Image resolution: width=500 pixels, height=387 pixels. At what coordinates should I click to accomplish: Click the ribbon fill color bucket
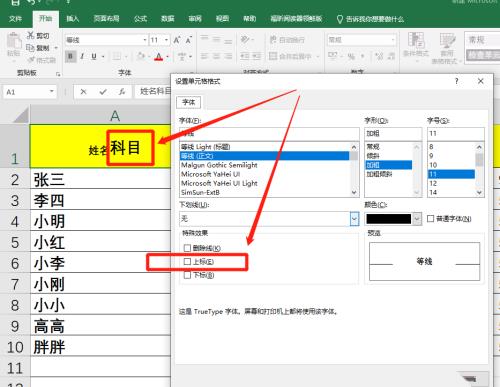pos(141,56)
